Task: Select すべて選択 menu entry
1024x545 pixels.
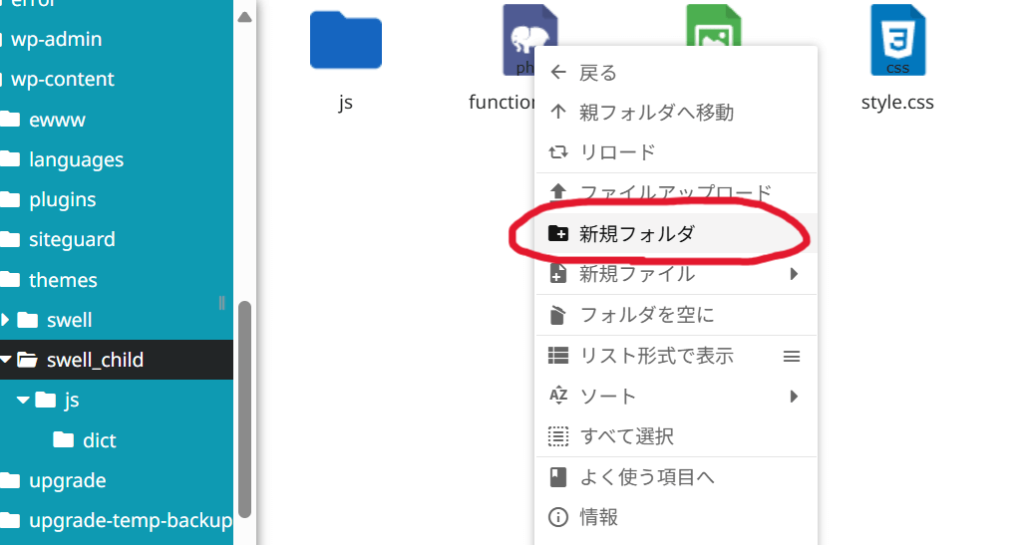Action: (x=626, y=437)
